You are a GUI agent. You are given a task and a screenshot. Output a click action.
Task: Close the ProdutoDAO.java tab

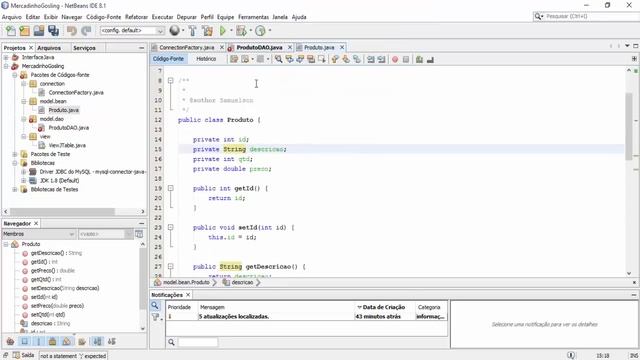point(290,47)
